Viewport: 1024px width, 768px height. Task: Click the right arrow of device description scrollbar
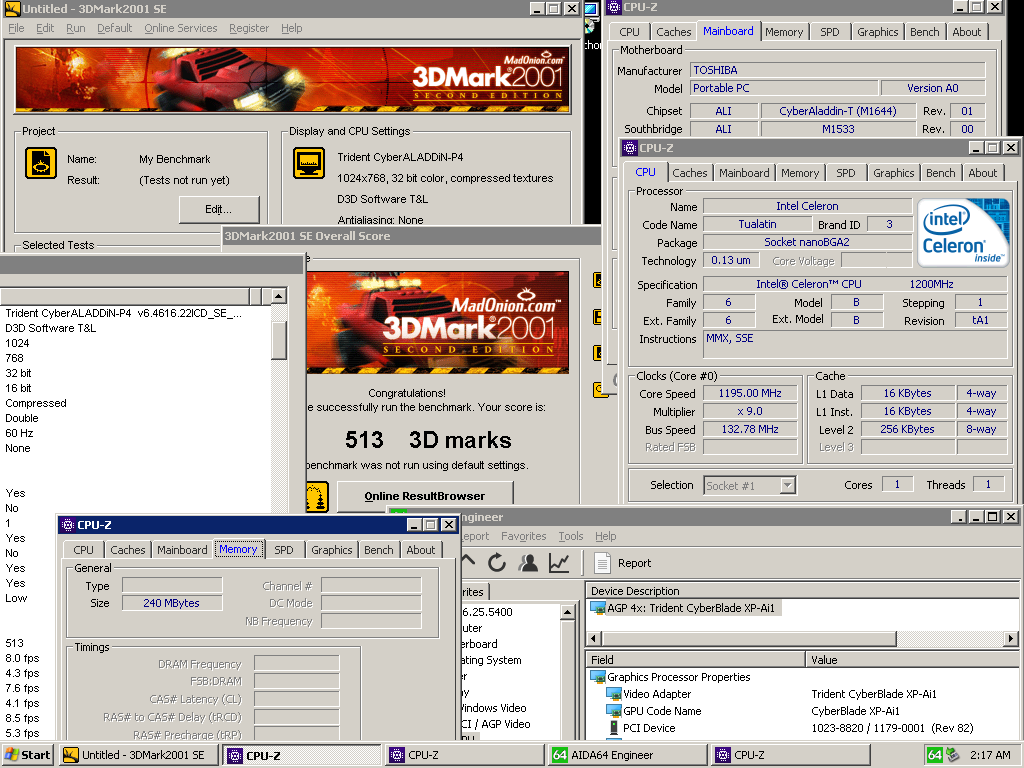(x=1011, y=638)
